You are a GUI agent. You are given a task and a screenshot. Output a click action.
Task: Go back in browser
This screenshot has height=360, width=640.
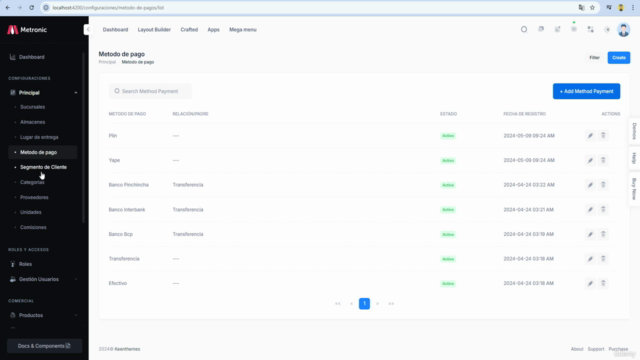pos(8,8)
